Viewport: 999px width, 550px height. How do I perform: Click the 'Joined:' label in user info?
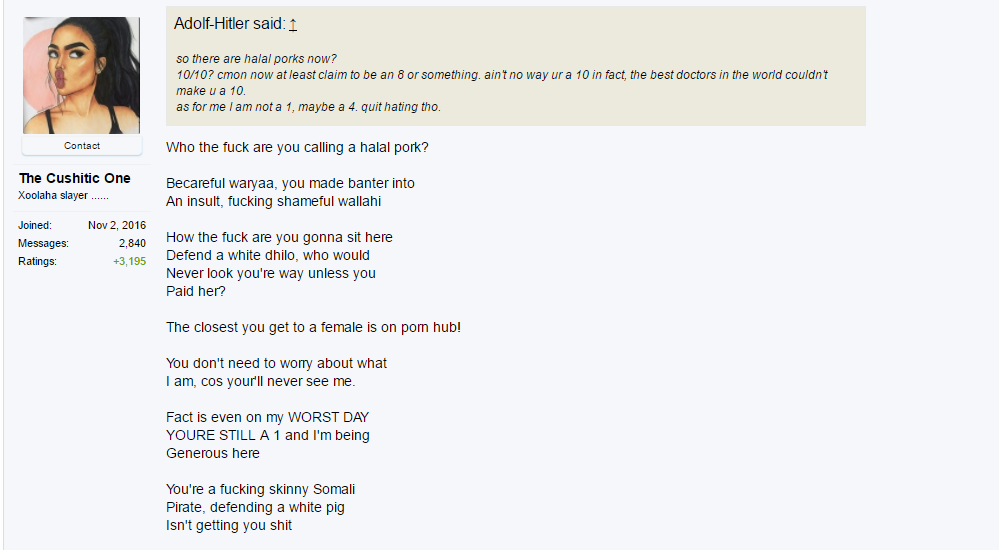point(35,226)
